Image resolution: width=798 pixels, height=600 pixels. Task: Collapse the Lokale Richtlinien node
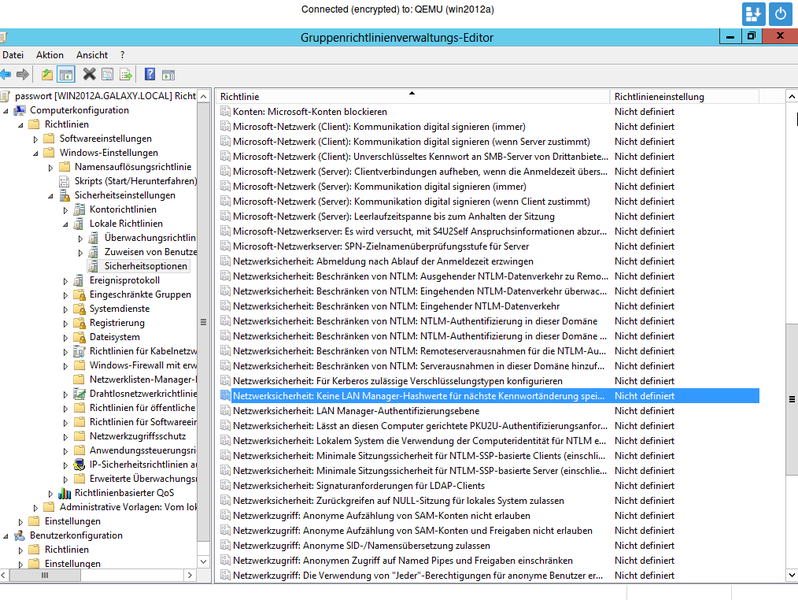(x=66, y=224)
